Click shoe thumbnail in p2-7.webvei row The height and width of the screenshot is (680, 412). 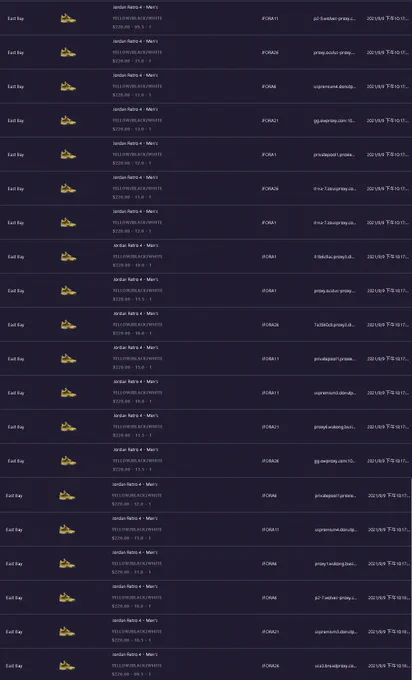coord(67,598)
